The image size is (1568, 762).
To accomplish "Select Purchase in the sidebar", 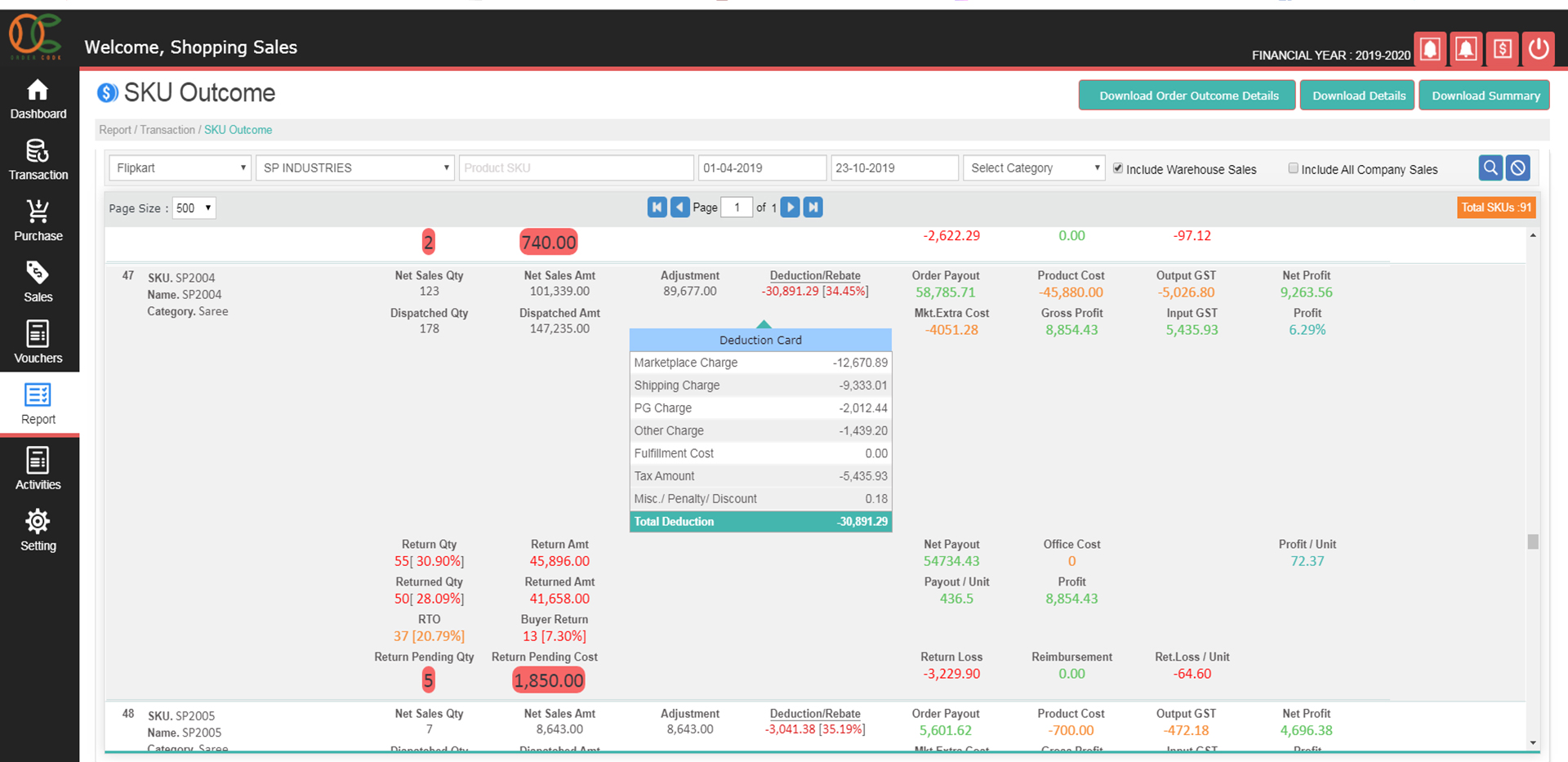I will tap(38, 221).
